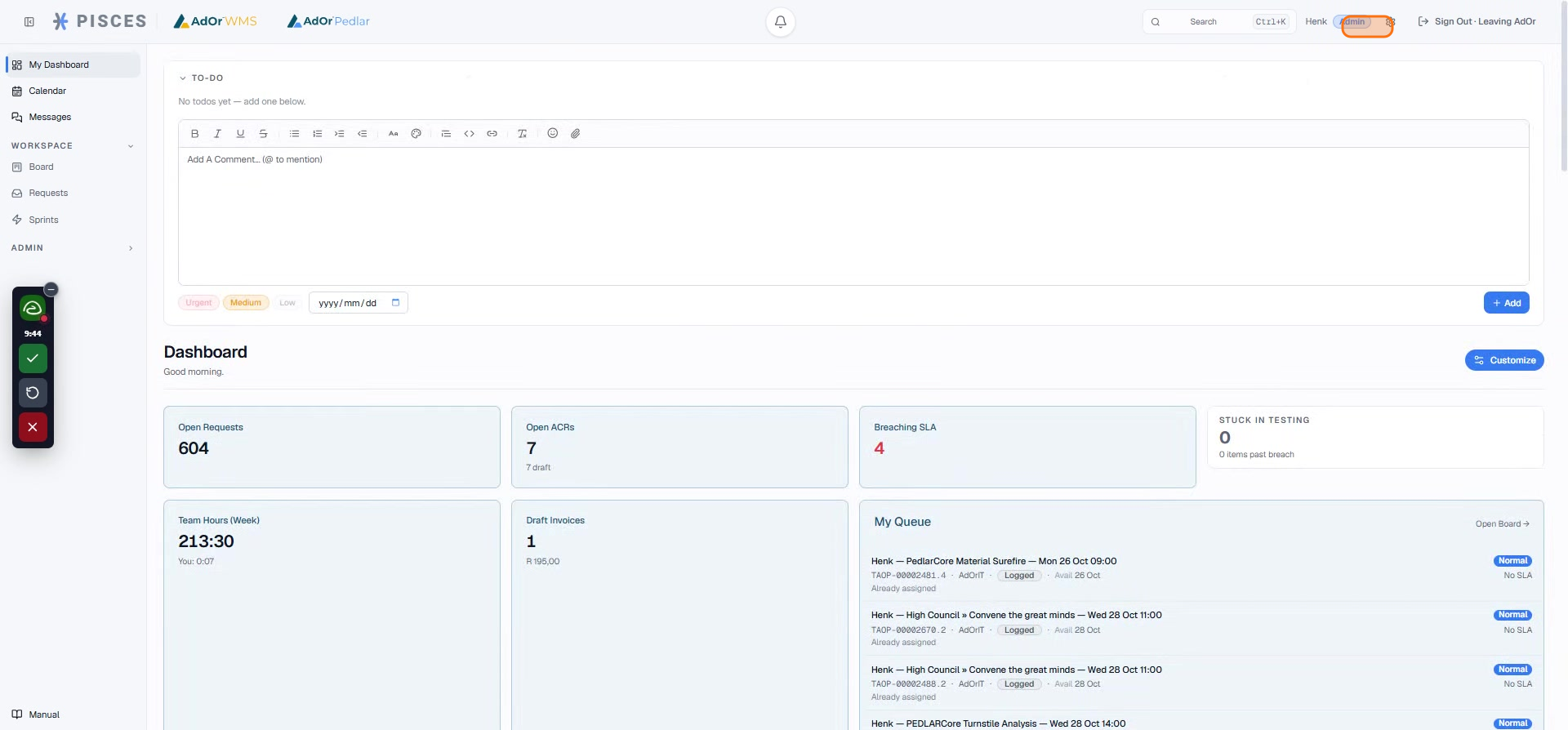Apply strikethrough formatting in editor toolbar

tap(263, 134)
